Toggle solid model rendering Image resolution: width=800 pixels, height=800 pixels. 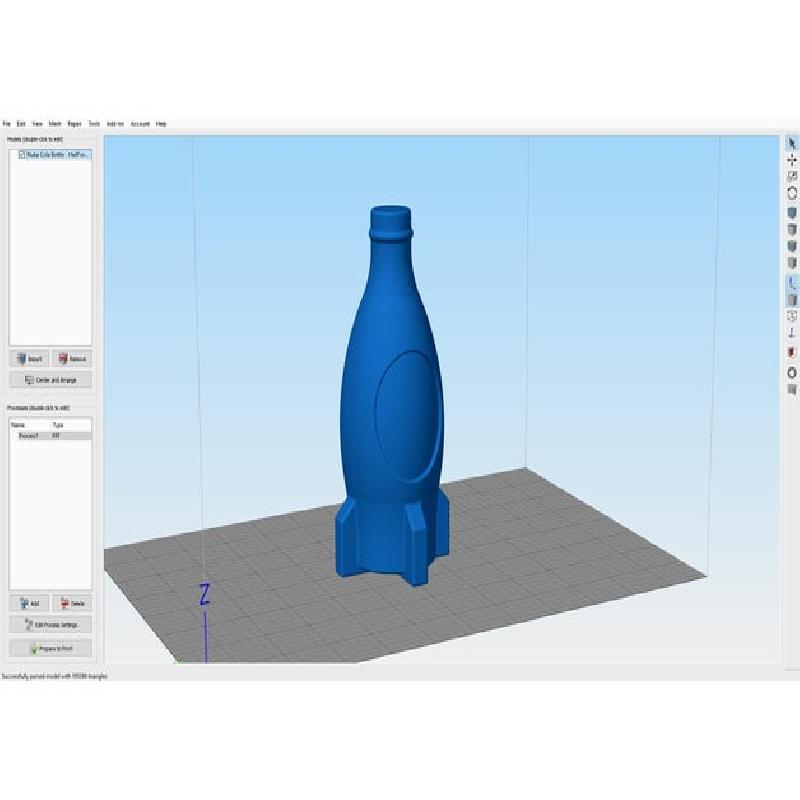[791, 299]
